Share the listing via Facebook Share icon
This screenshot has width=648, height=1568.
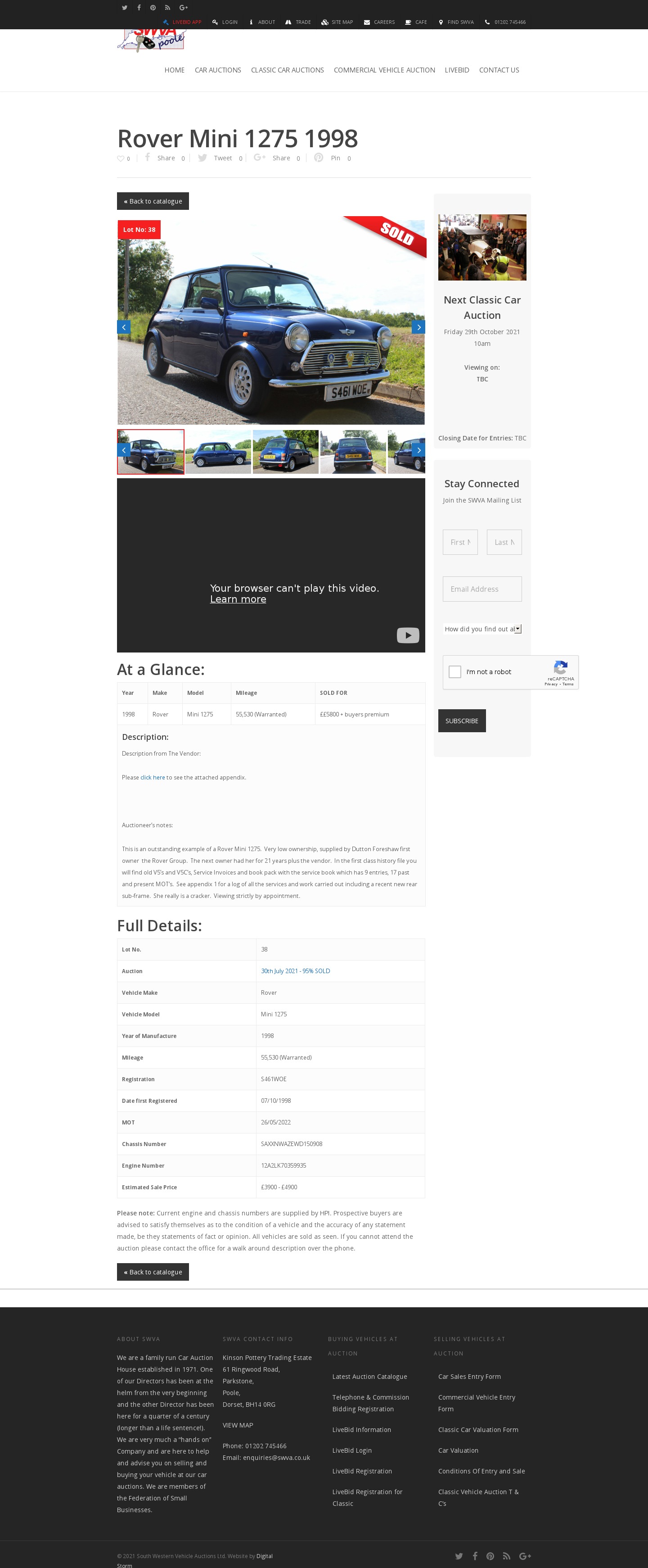148,157
